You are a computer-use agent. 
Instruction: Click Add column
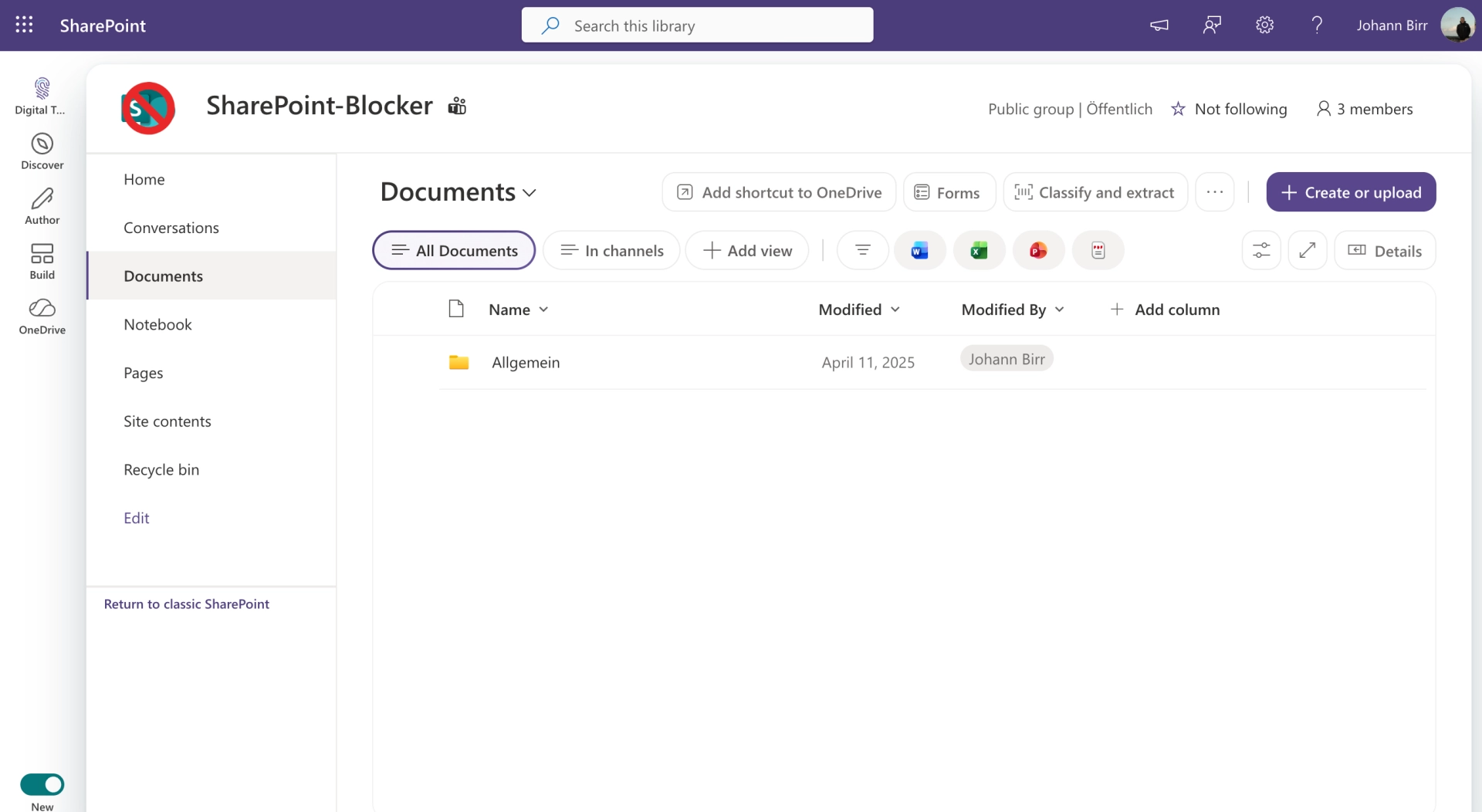(1166, 309)
